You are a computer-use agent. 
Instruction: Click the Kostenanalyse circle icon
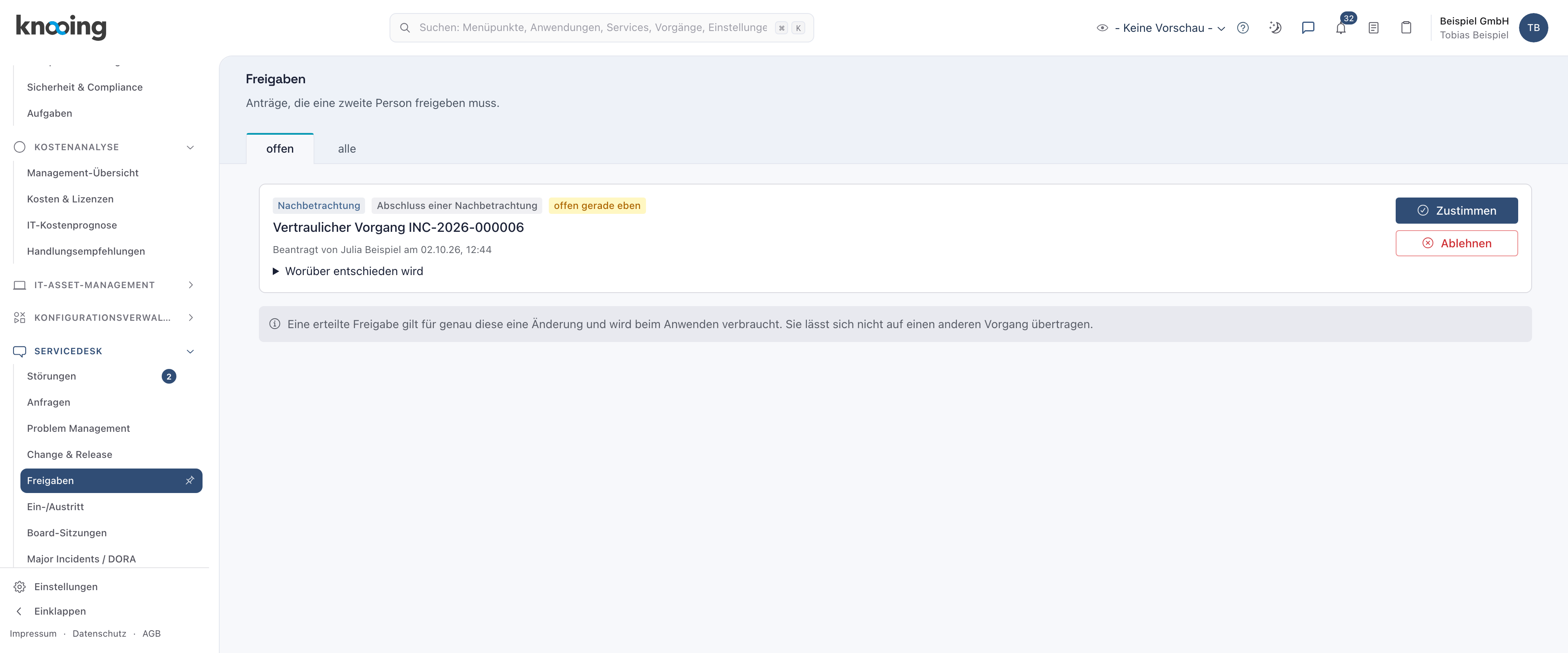coord(20,147)
